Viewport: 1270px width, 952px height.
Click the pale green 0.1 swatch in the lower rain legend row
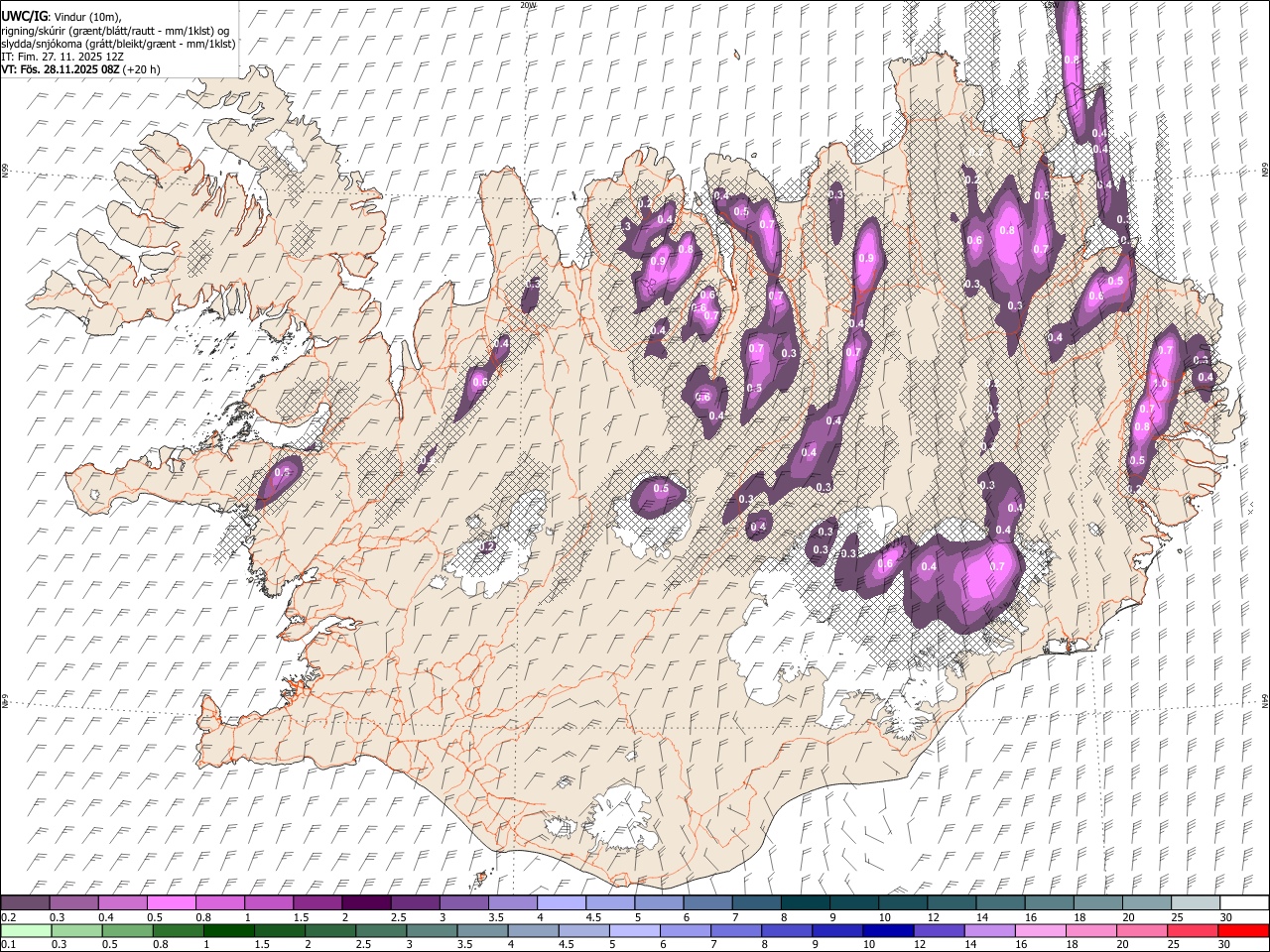[26, 930]
